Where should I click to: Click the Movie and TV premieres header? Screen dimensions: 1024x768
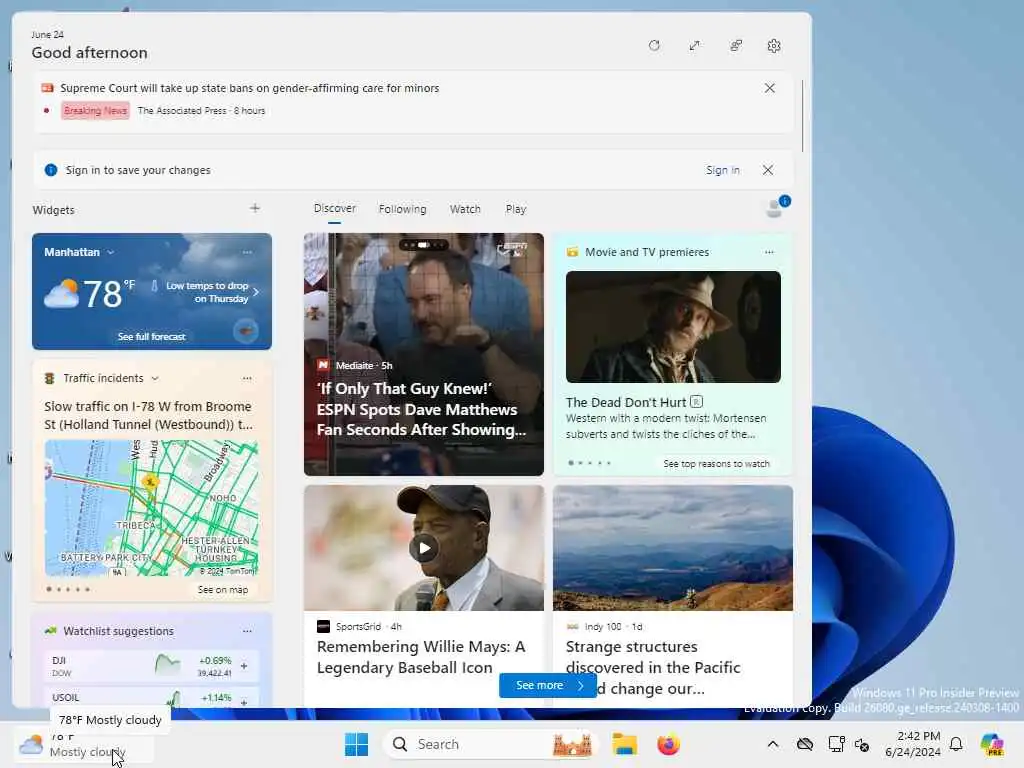tap(647, 252)
